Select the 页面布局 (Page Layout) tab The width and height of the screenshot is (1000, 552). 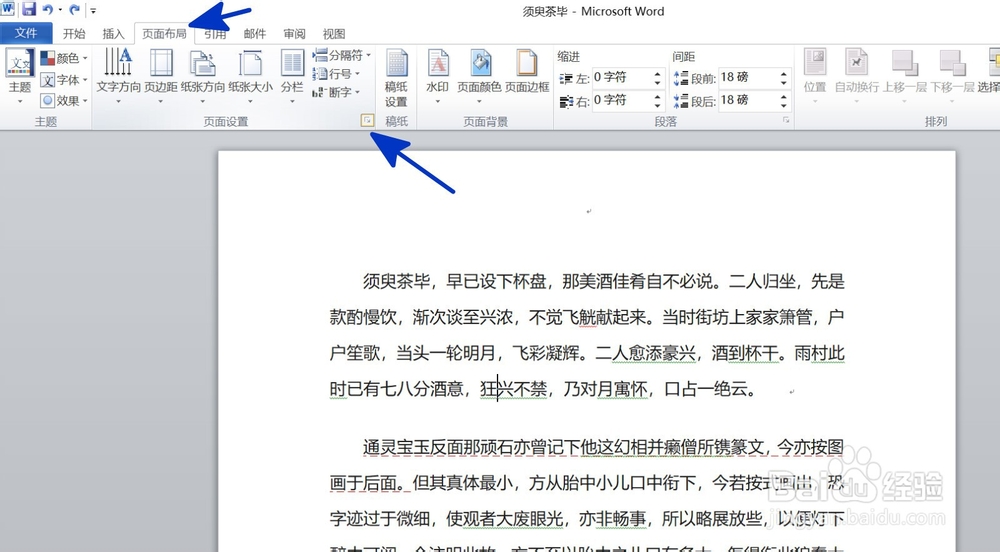(x=165, y=34)
